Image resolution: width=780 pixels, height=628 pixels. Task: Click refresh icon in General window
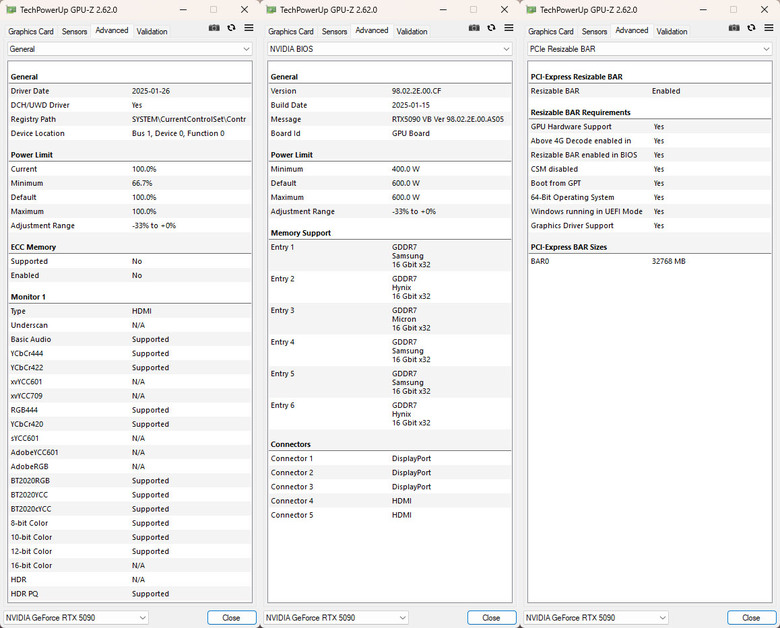coord(231,28)
